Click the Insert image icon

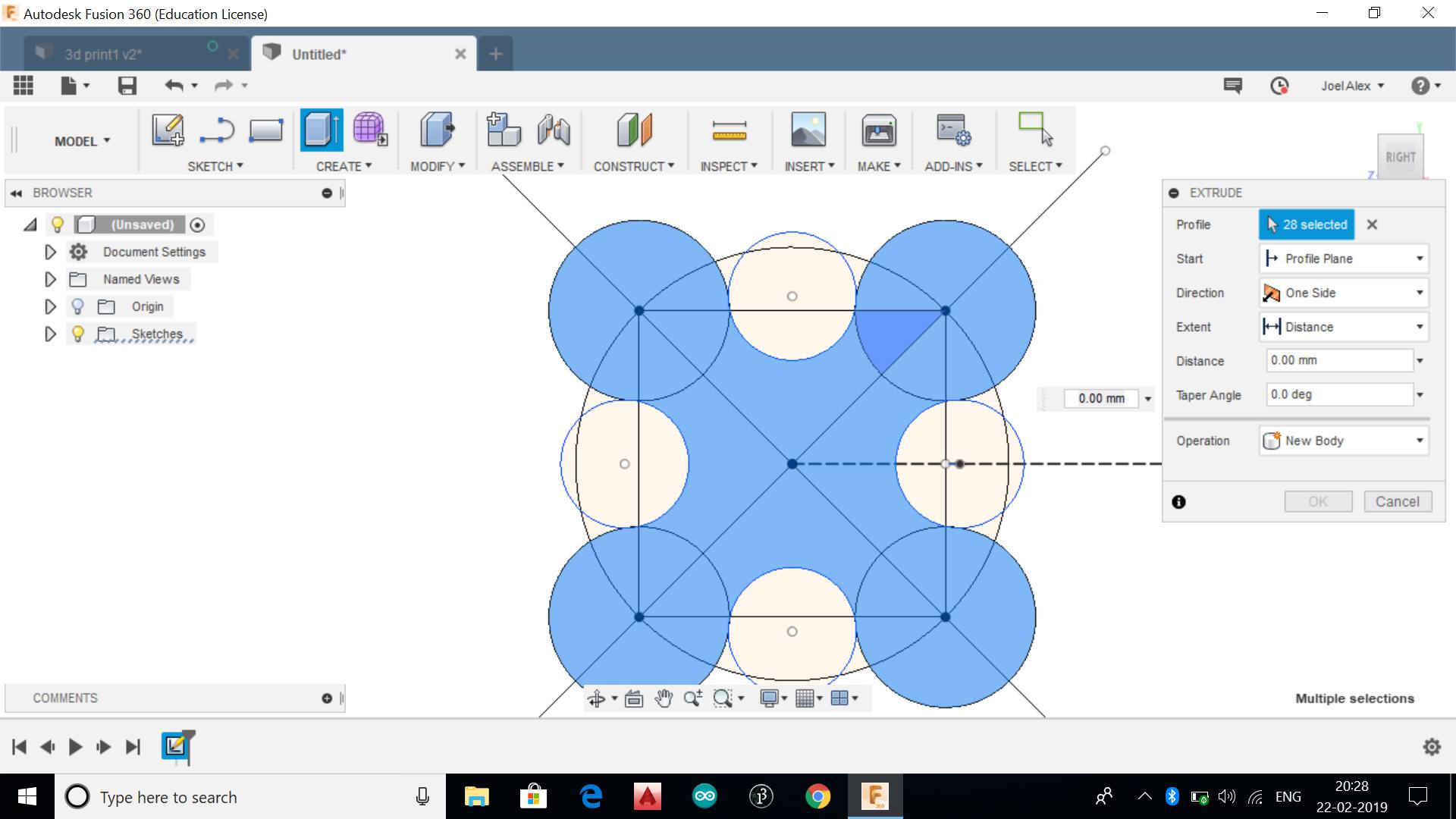(x=808, y=130)
